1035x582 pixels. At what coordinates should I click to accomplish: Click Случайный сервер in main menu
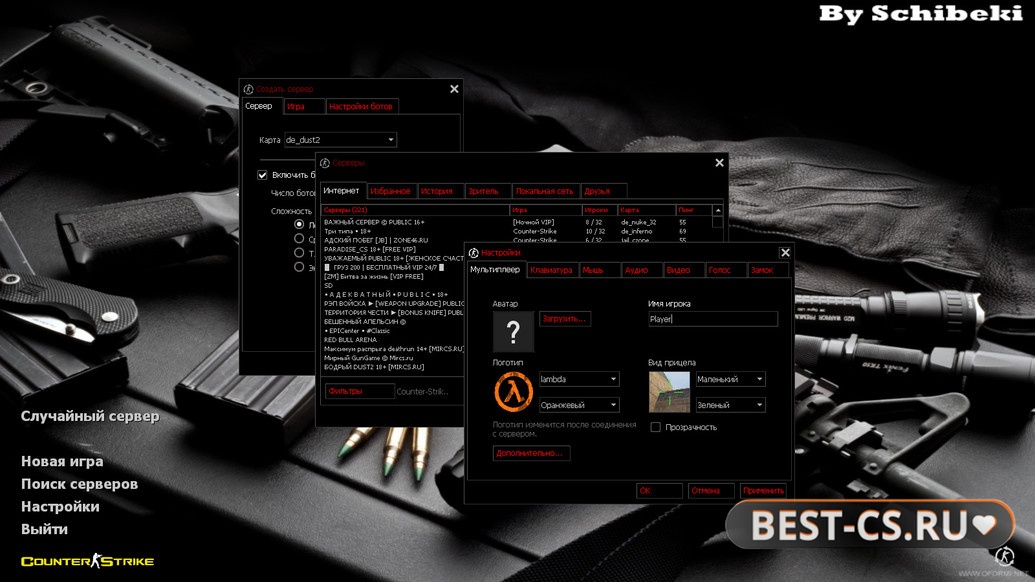click(x=90, y=416)
